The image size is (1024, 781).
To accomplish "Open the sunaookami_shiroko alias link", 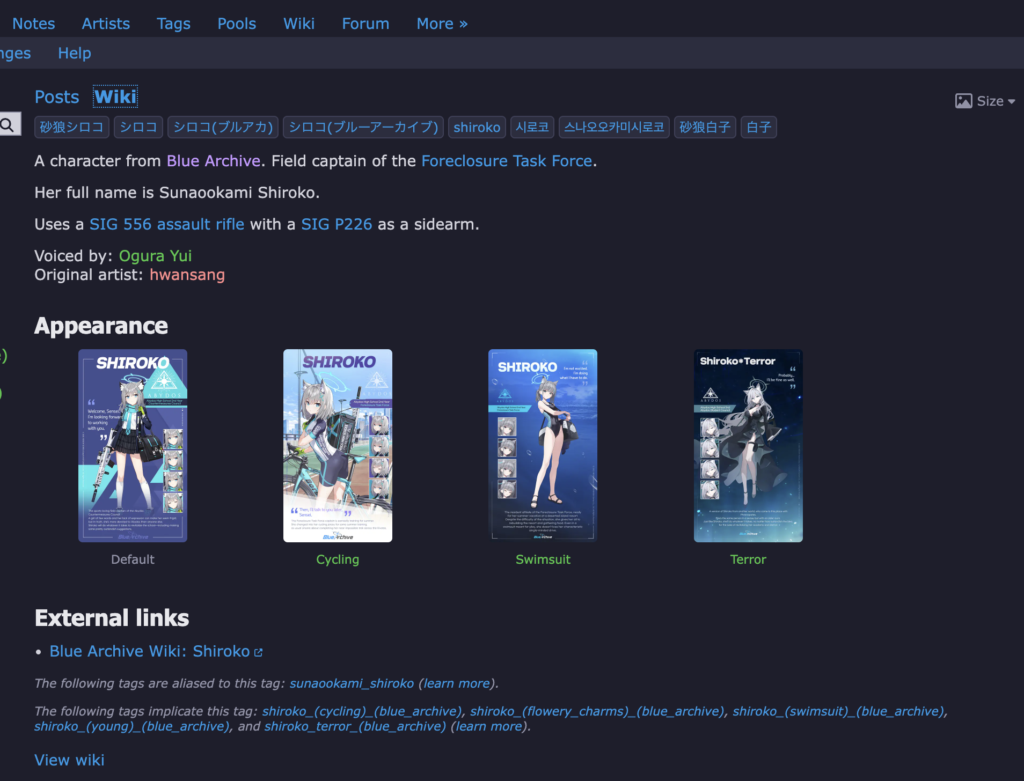I will 351,683.
